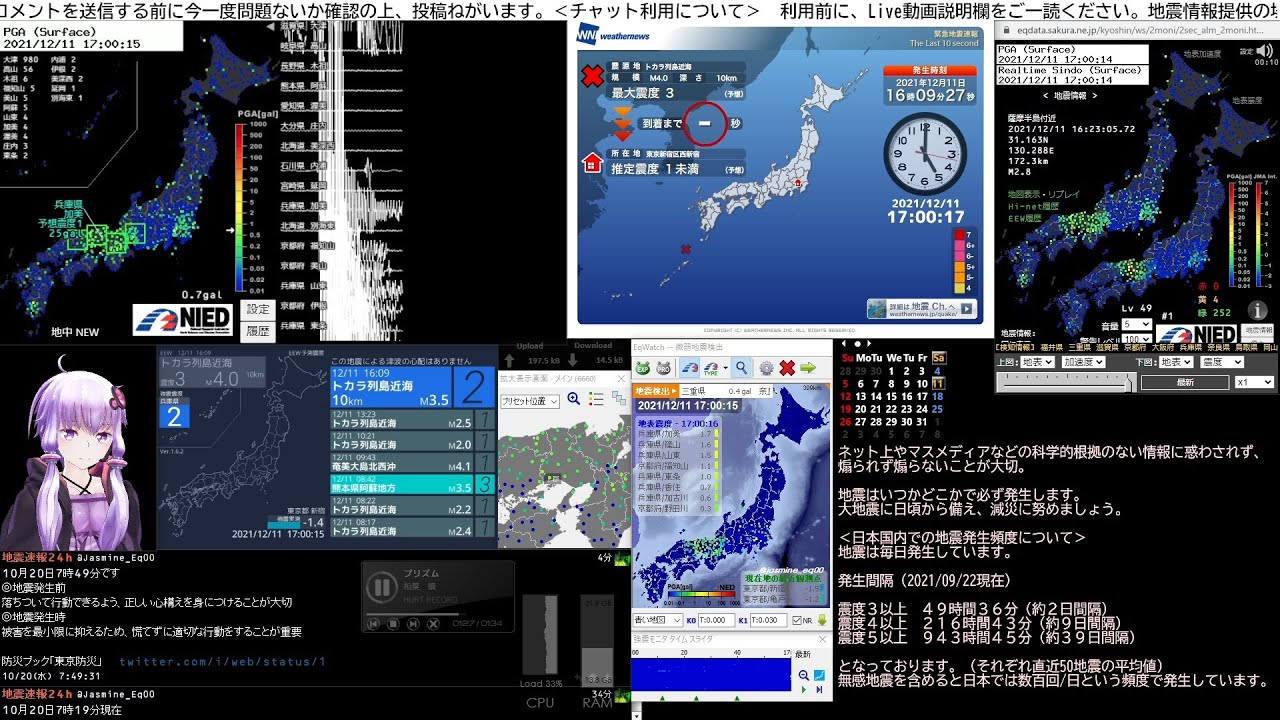The width and height of the screenshot is (1280, 720).
Task: Click the red X icon in EqWatch toolbar
Action: 787,368
